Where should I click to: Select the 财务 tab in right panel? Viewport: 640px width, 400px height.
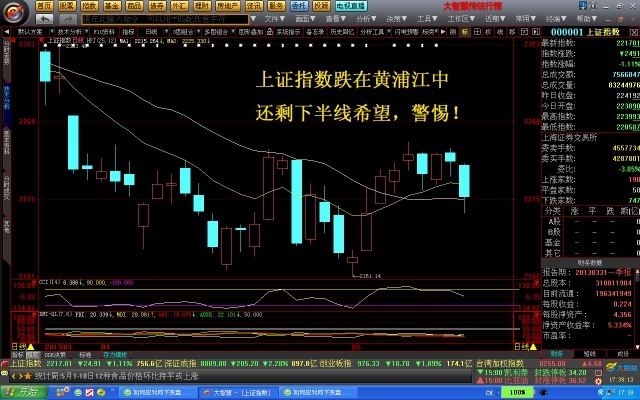click(557, 354)
